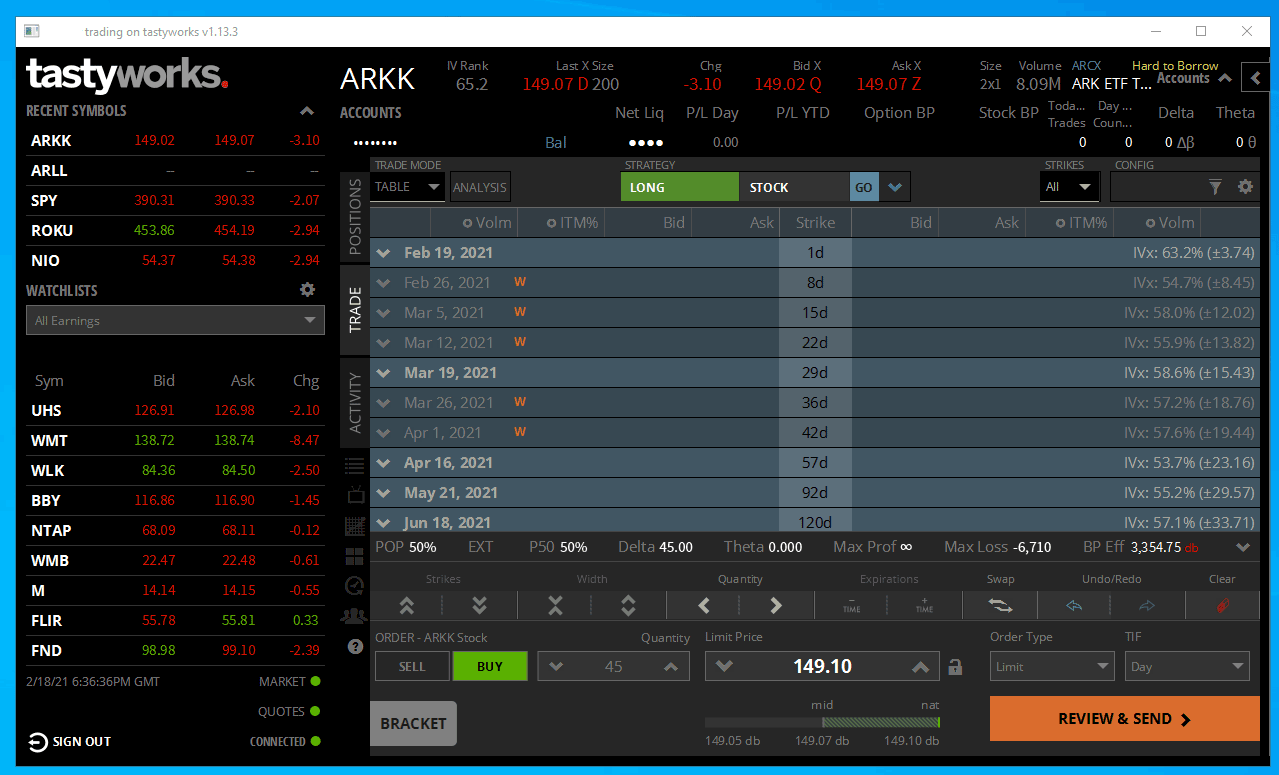Screen dimensions: 1279x775
Task: Click the ANALYSIS mode button
Action: (x=480, y=187)
